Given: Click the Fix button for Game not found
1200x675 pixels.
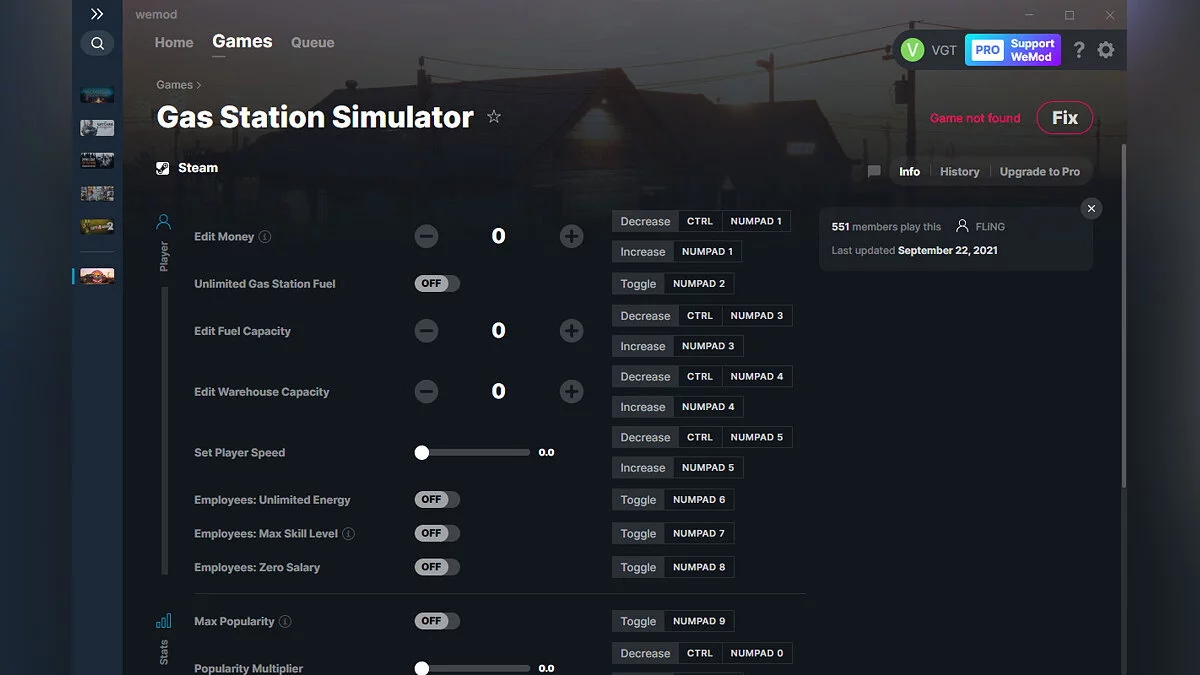Looking at the screenshot, I should [1064, 117].
